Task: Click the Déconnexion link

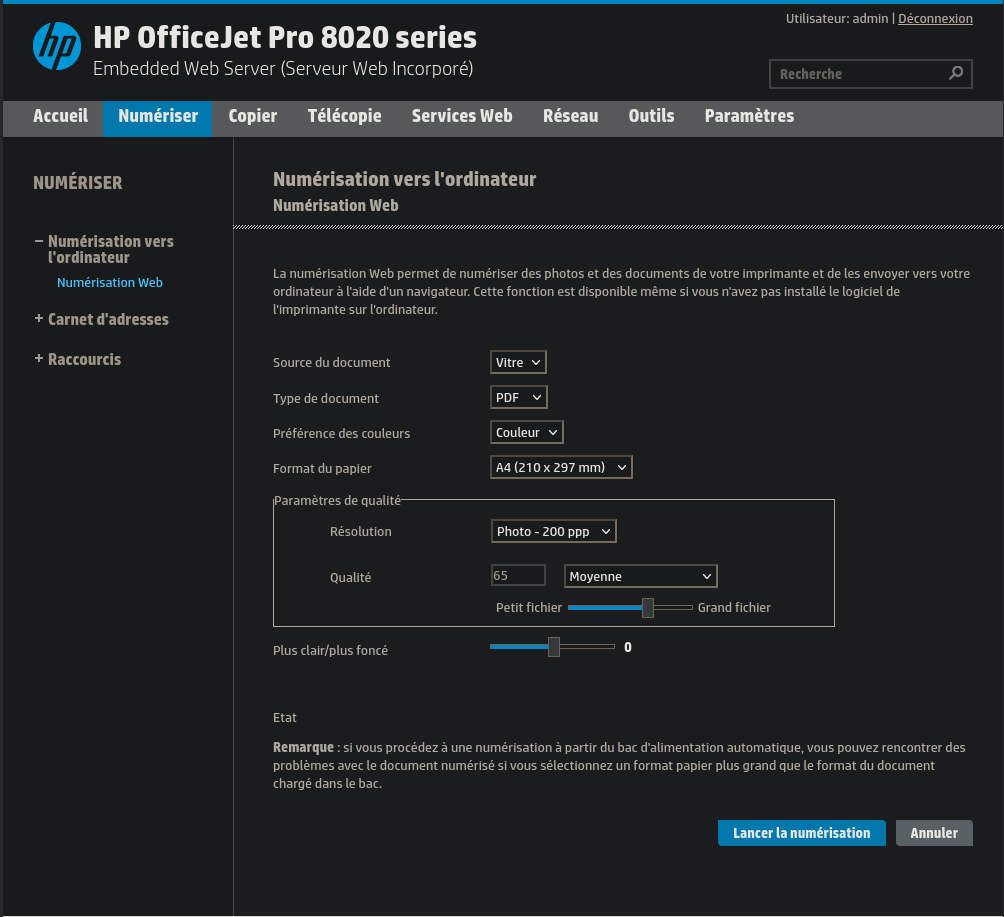Action: (935, 19)
